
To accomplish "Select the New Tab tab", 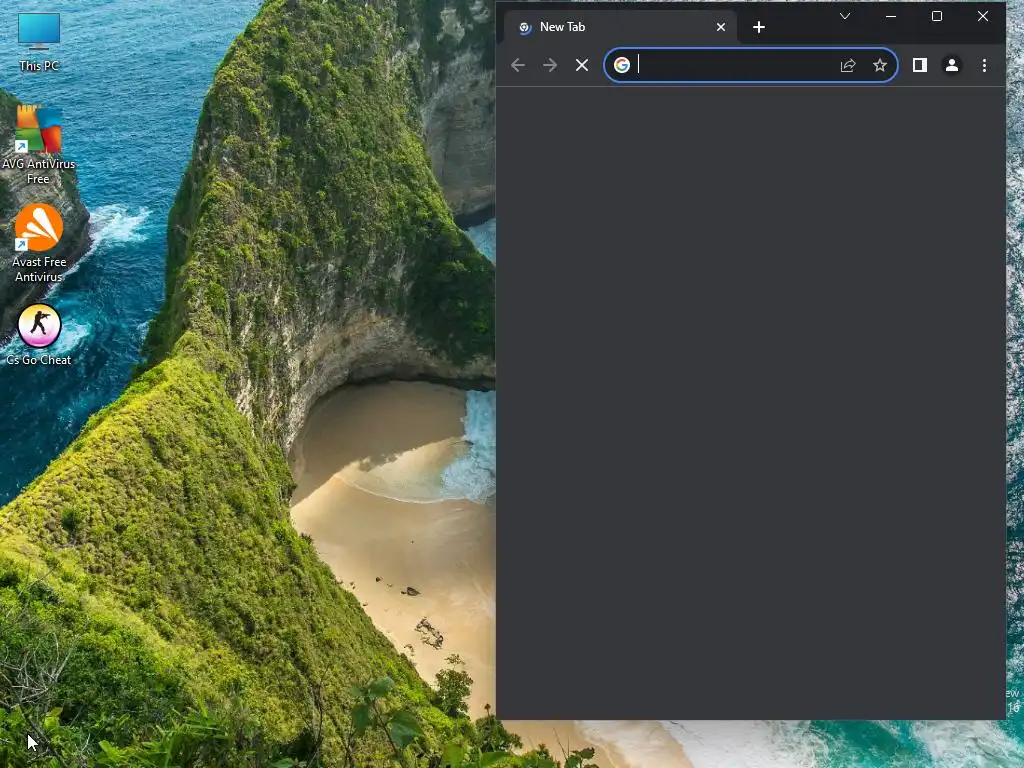I will tap(620, 27).
